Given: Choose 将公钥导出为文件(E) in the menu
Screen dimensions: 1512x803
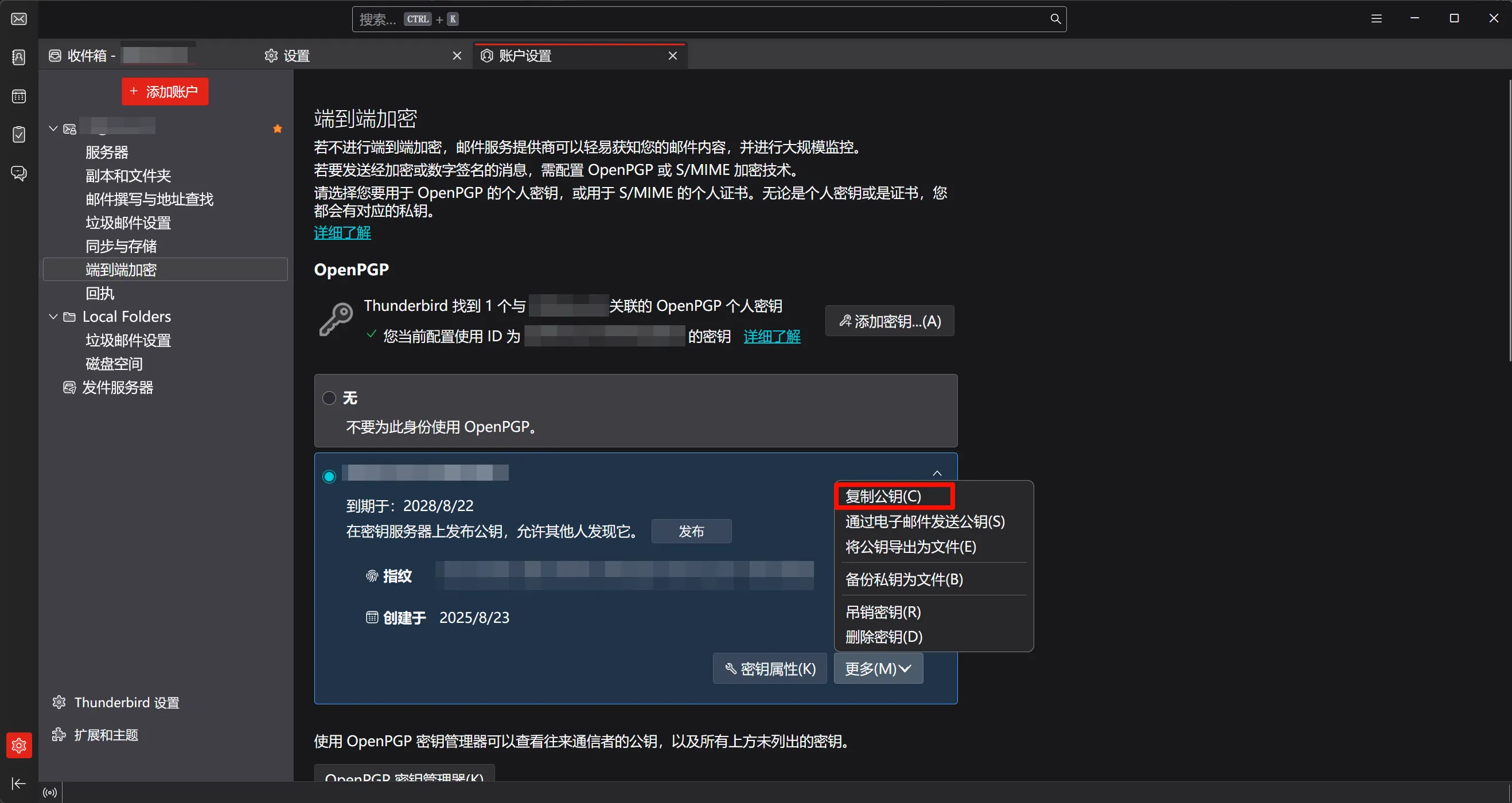Looking at the screenshot, I should click(x=910, y=547).
